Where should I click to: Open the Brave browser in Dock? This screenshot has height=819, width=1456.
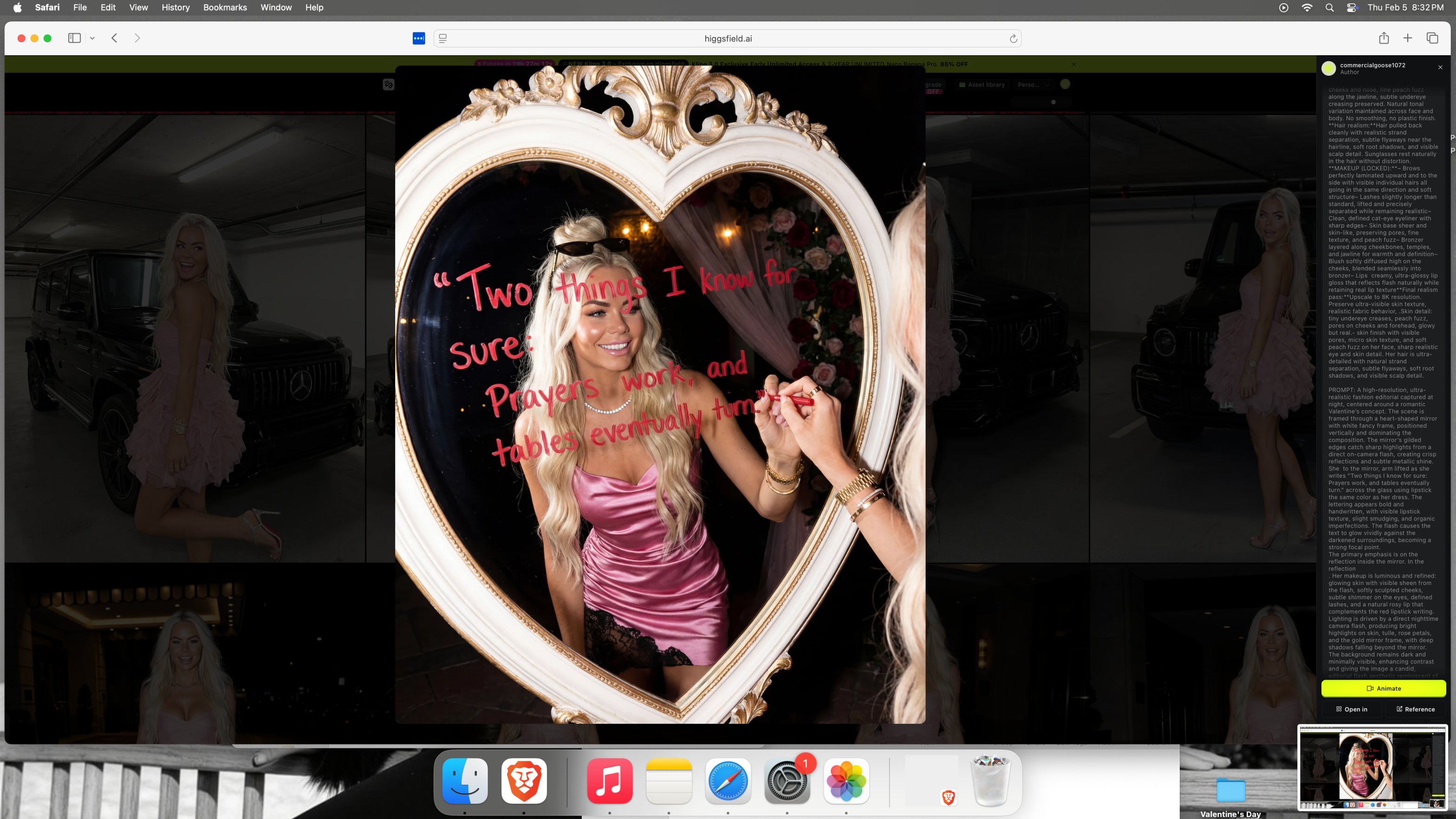pos(523,780)
